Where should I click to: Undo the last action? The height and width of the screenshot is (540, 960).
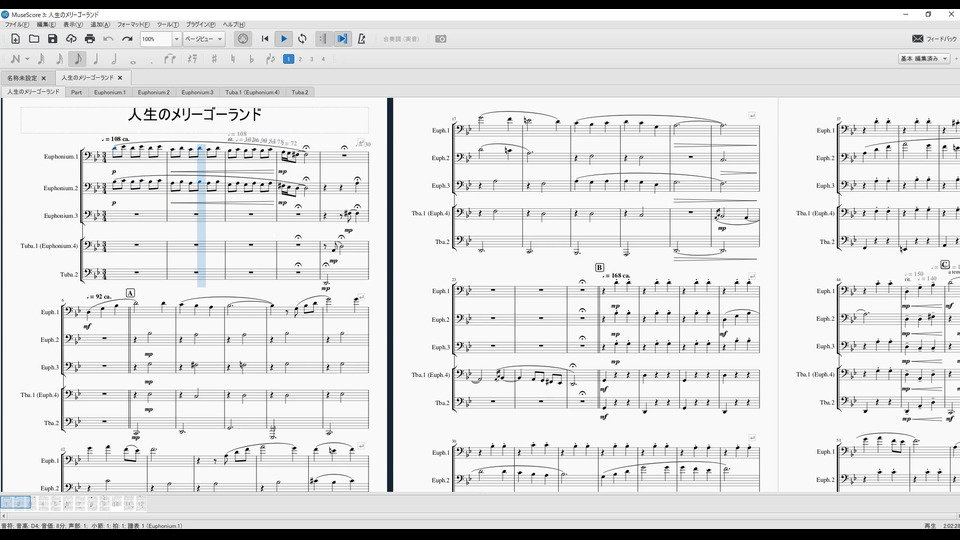108,39
